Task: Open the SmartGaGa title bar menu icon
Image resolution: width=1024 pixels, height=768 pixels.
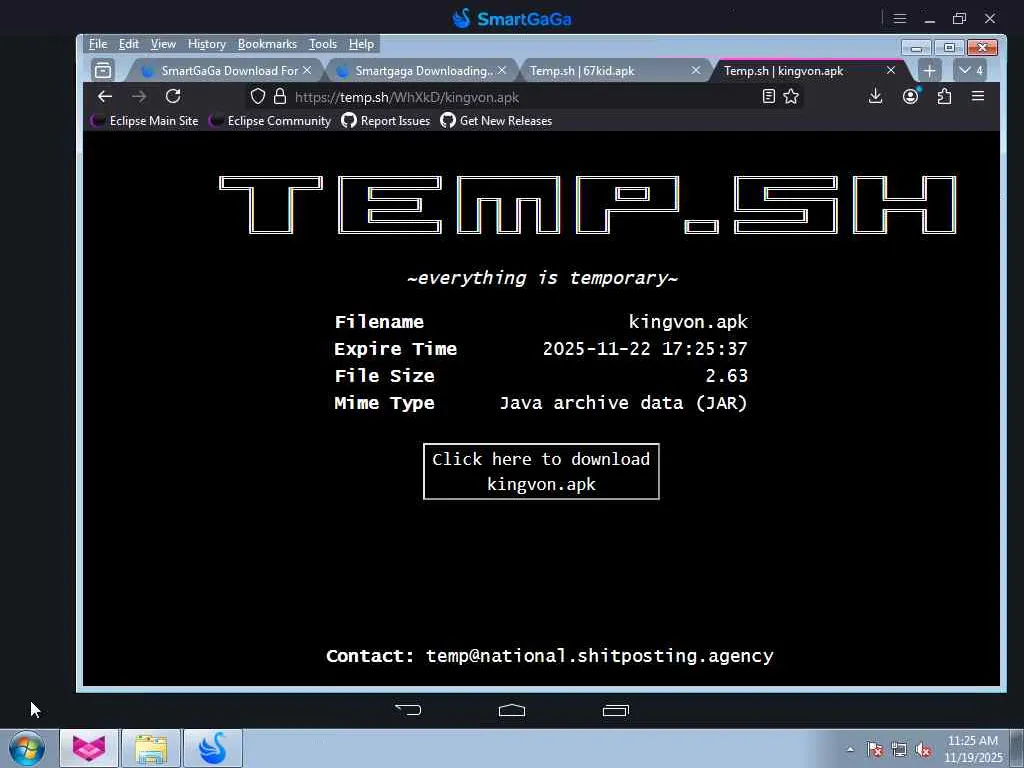Action: (900, 18)
